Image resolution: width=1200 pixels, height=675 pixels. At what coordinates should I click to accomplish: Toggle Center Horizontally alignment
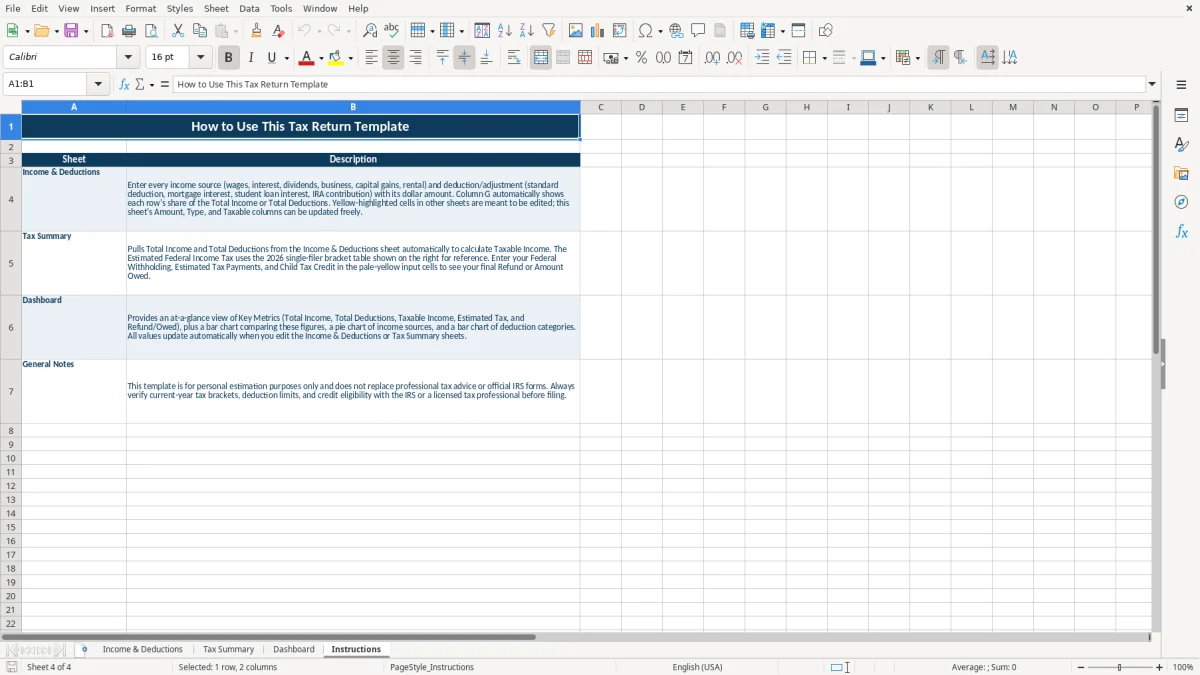pos(393,58)
